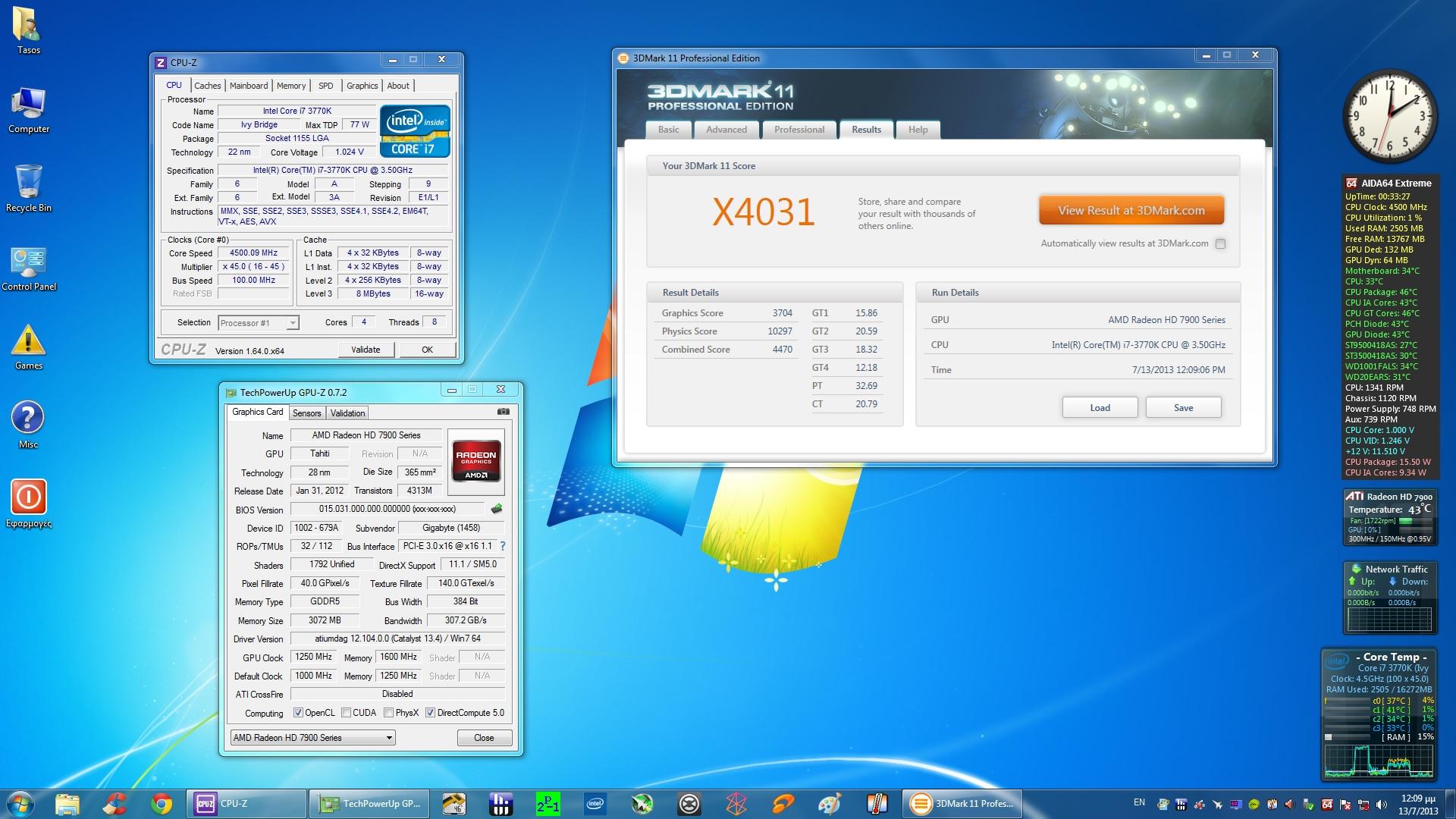Click the GPU-Z BIOS Version field
The height and width of the screenshot is (819, 1456).
pyautogui.click(x=387, y=510)
